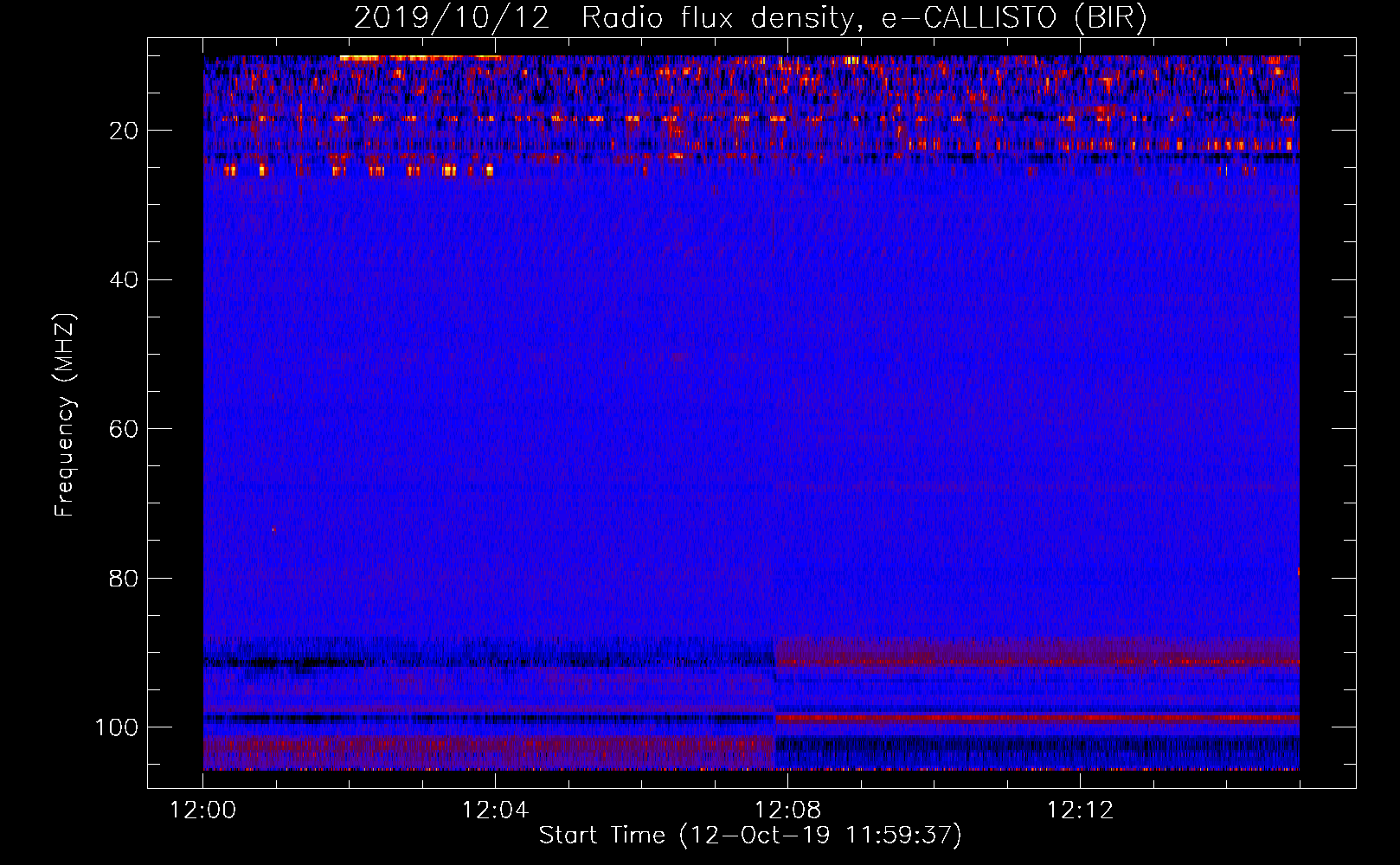The width and height of the screenshot is (1400, 865).
Task: Click the '20' frequency tick label
Action: pyautogui.click(x=124, y=131)
